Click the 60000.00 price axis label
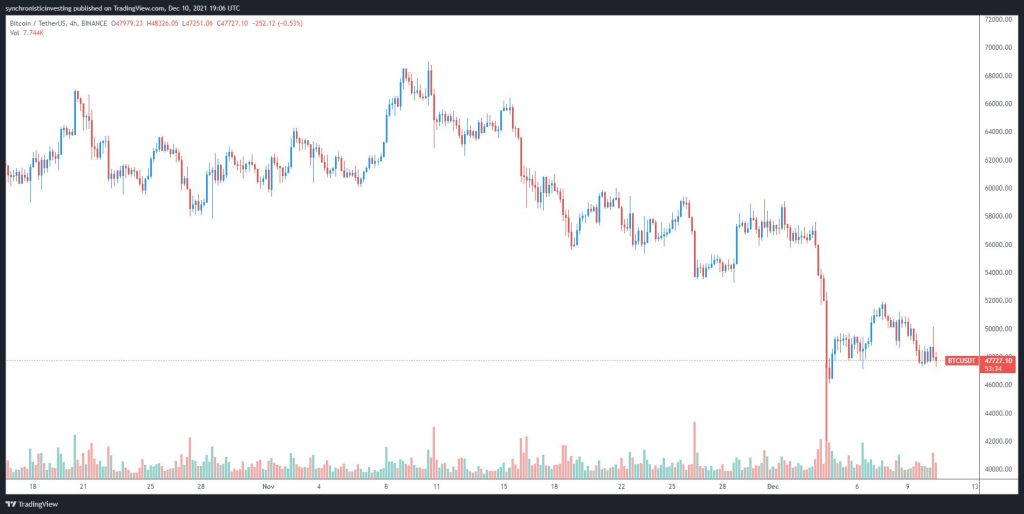The width and height of the screenshot is (1024, 514). 998,188
